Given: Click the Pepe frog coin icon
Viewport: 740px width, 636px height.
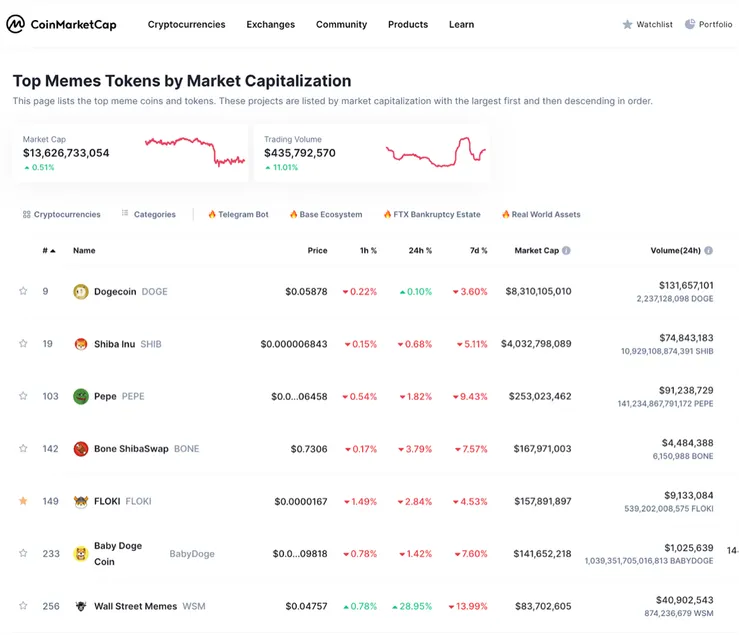Looking at the screenshot, I should pos(81,396).
